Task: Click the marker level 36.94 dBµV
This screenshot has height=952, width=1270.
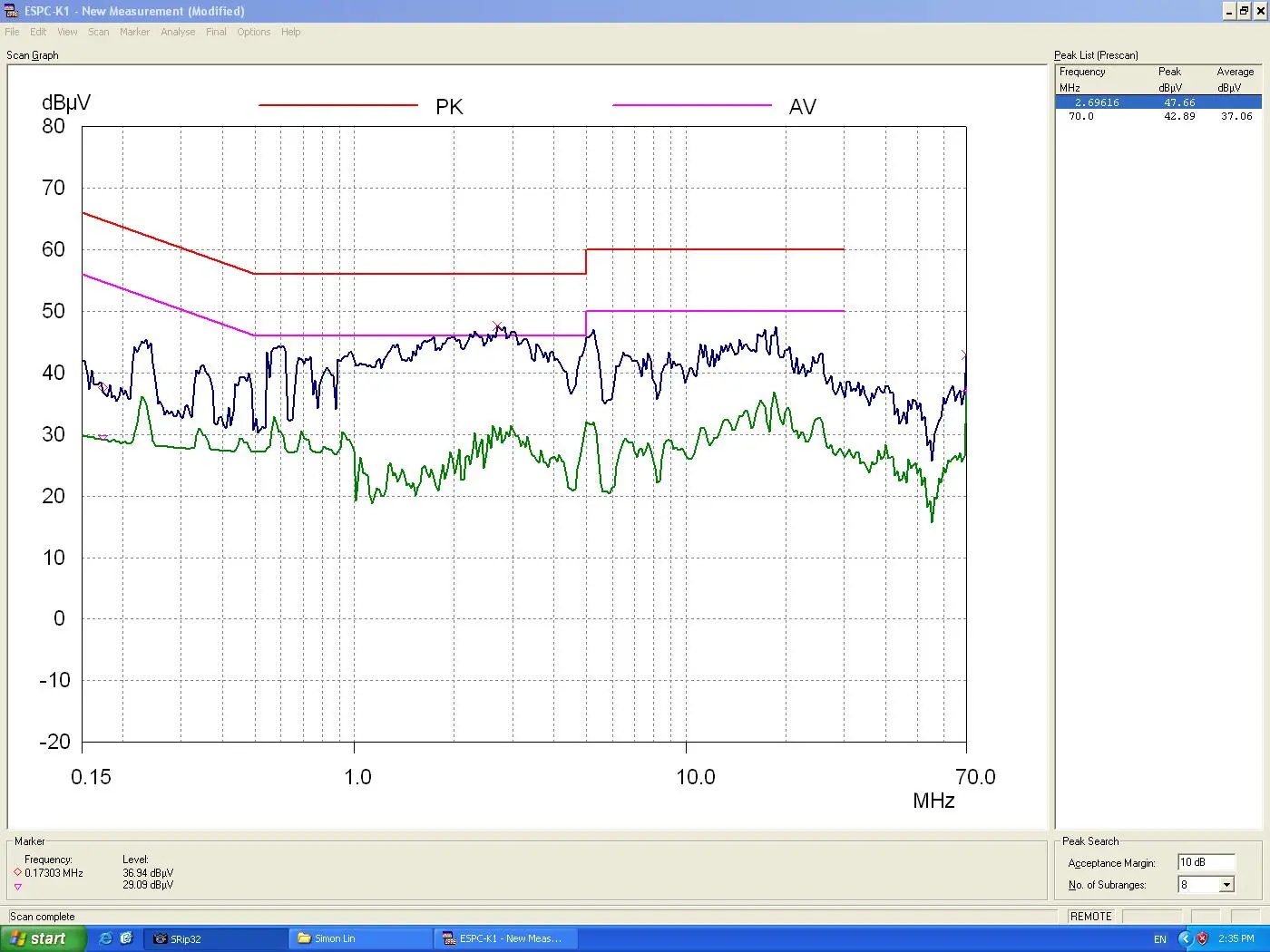Action: click(x=148, y=873)
